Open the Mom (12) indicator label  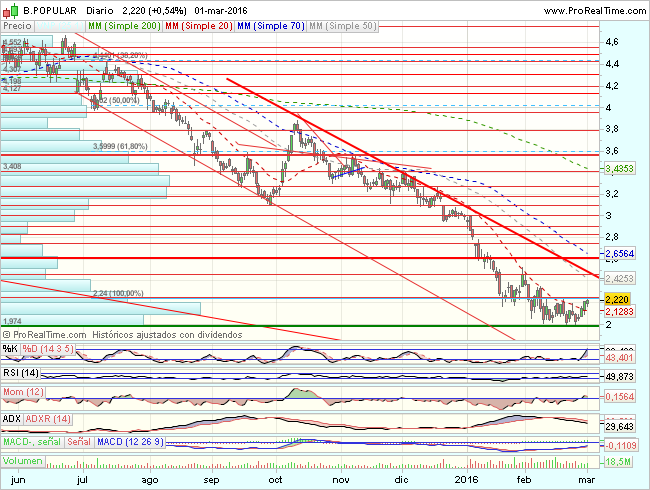tap(23, 392)
